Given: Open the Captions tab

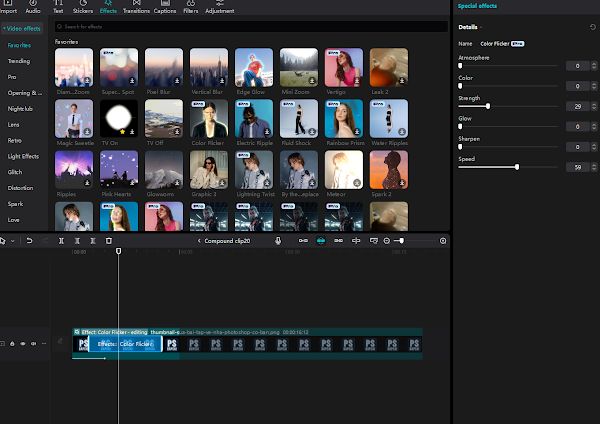Looking at the screenshot, I should click(165, 7).
